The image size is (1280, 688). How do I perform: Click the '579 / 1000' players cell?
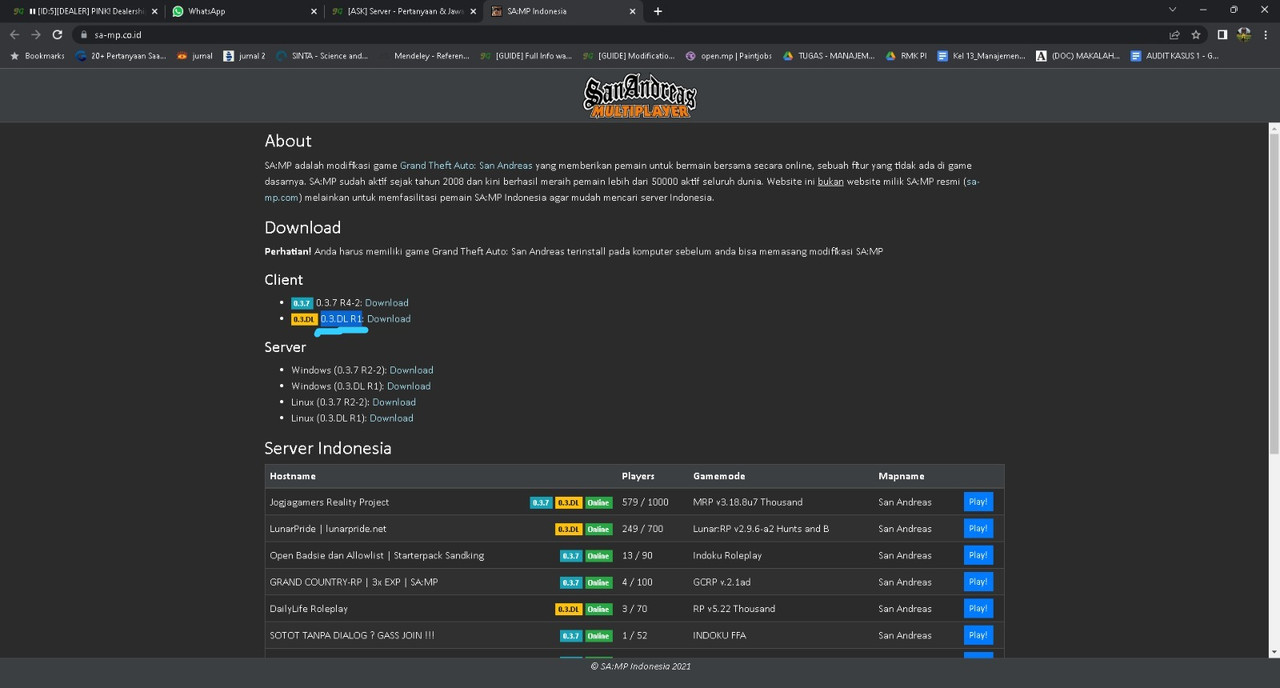[x=645, y=502]
